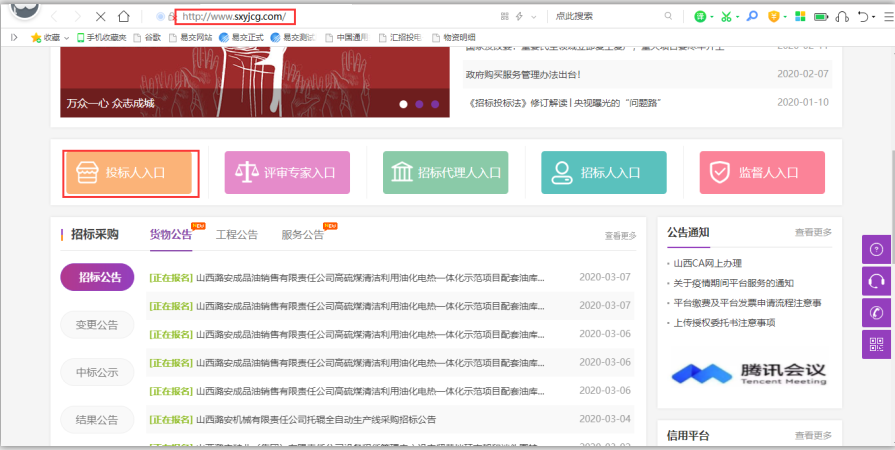This screenshot has height=450, width=895.
Task: Click the purple headset customer service widget
Action: (x=876, y=281)
